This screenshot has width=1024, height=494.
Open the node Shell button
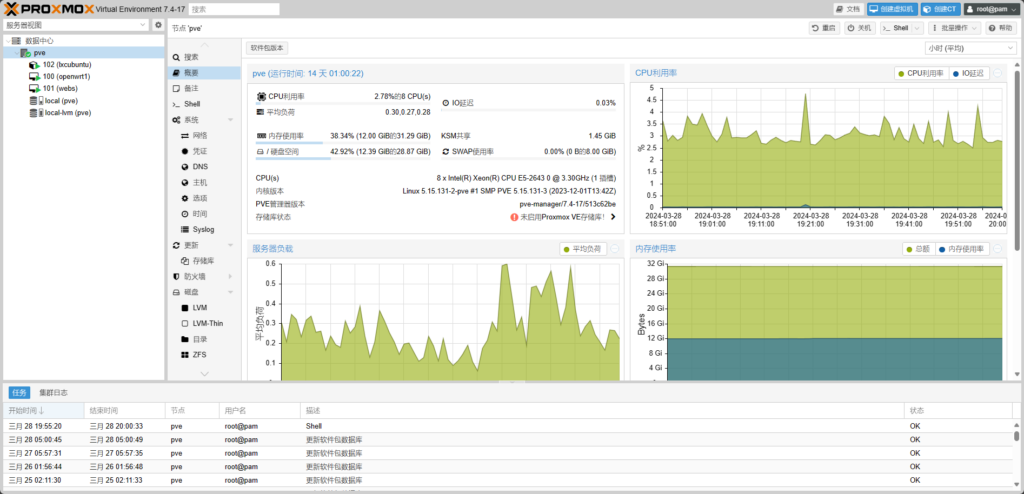(x=895, y=28)
